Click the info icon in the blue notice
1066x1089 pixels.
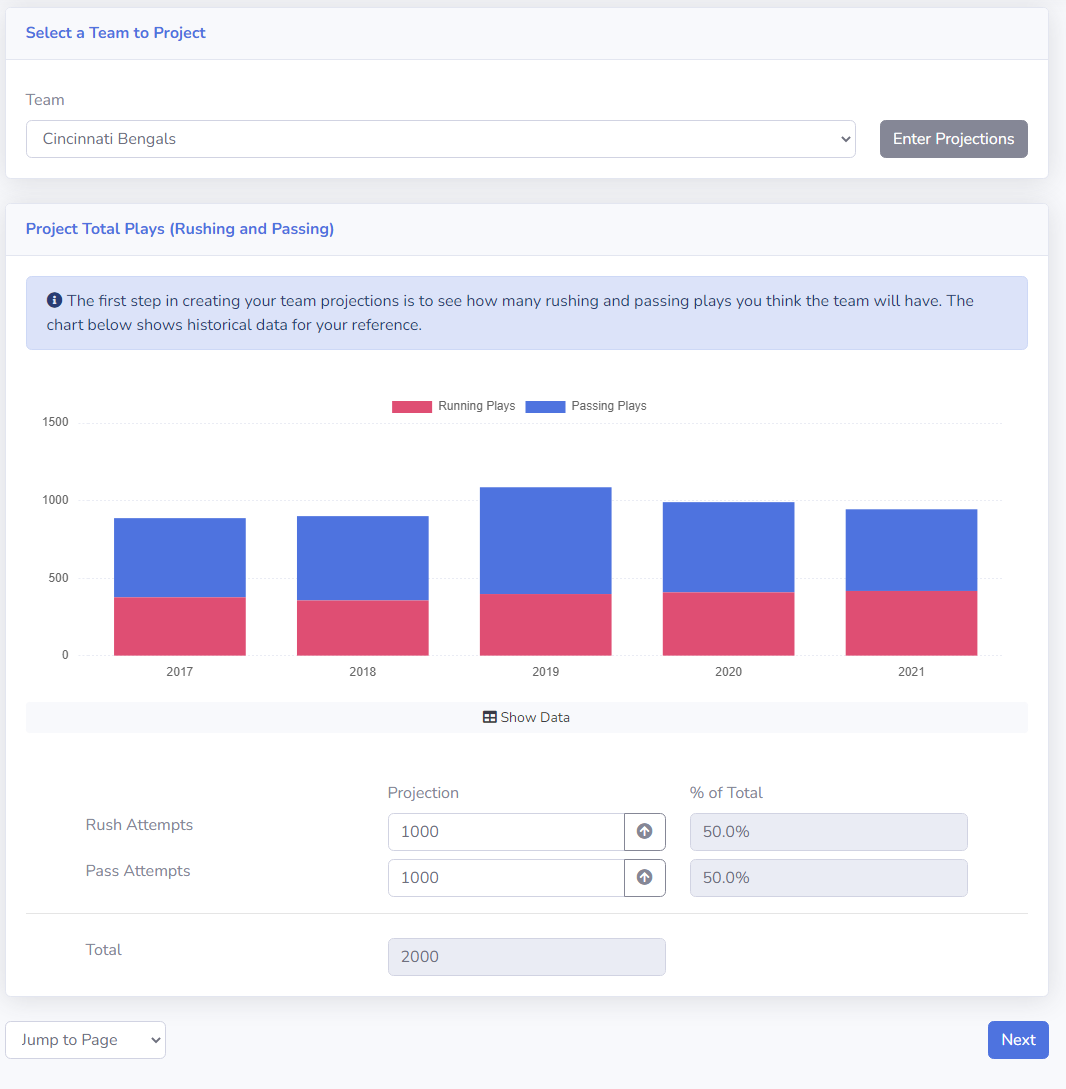[x=54, y=300]
